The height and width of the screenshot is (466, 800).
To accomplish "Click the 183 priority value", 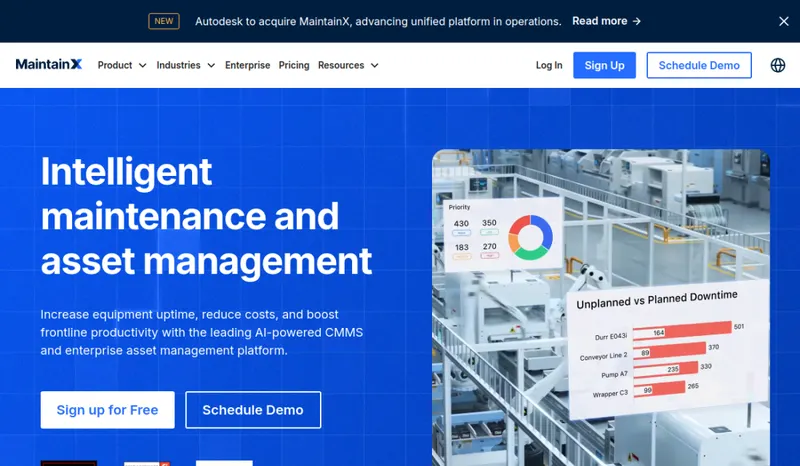I will pos(462,247).
